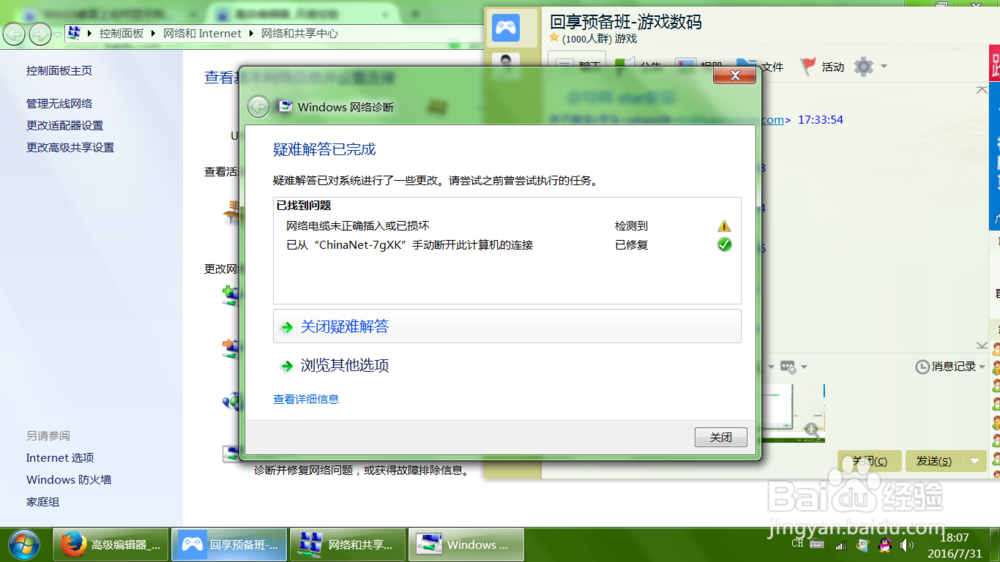
Task: Click green arrow icon next to 关闭疑难解答
Action: (x=287, y=327)
